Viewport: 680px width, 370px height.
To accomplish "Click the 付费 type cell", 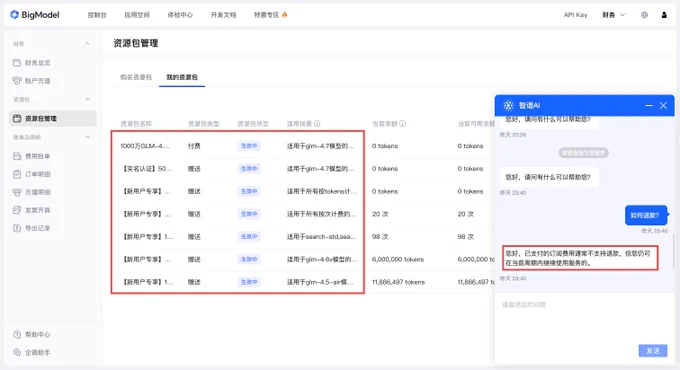I will pos(194,146).
